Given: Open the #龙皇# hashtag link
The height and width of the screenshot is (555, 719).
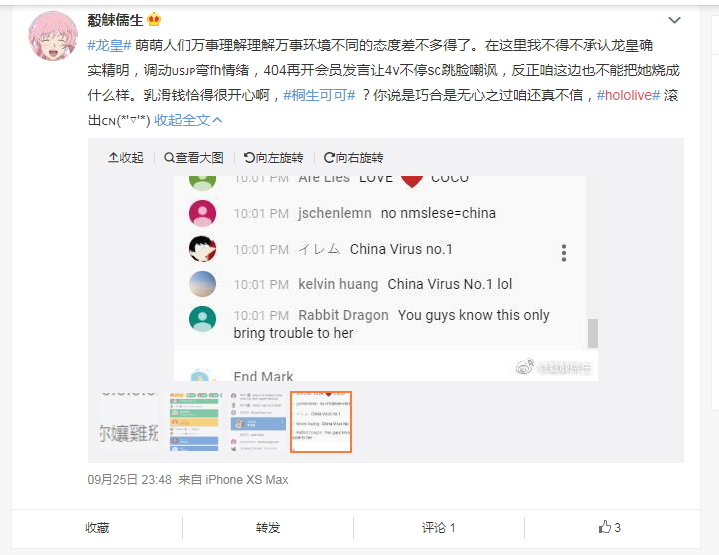Looking at the screenshot, I should coord(110,45).
